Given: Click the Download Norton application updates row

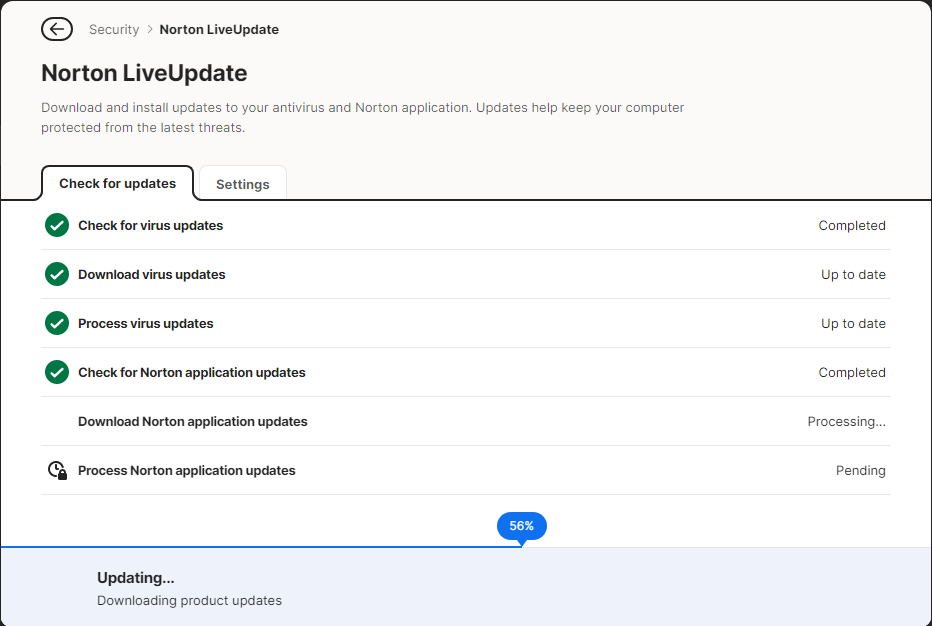Looking at the screenshot, I should pos(193,421).
